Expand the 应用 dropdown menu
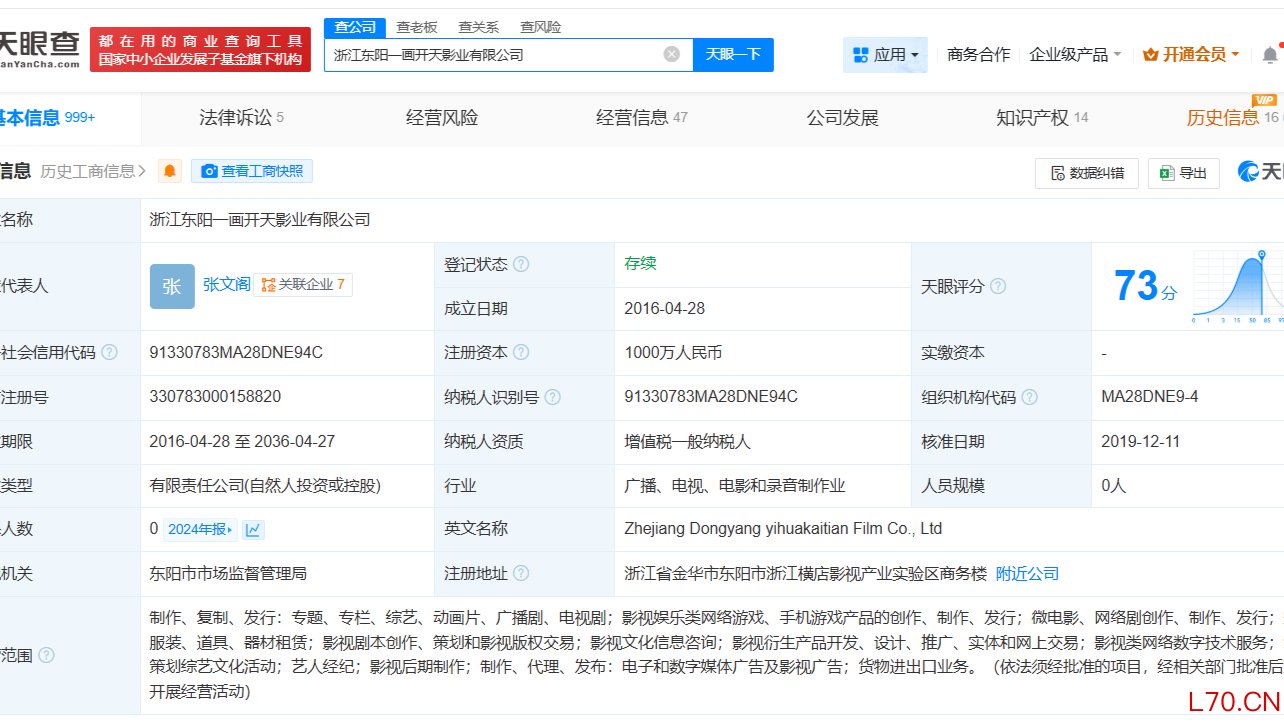 pyautogui.click(x=885, y=55)
